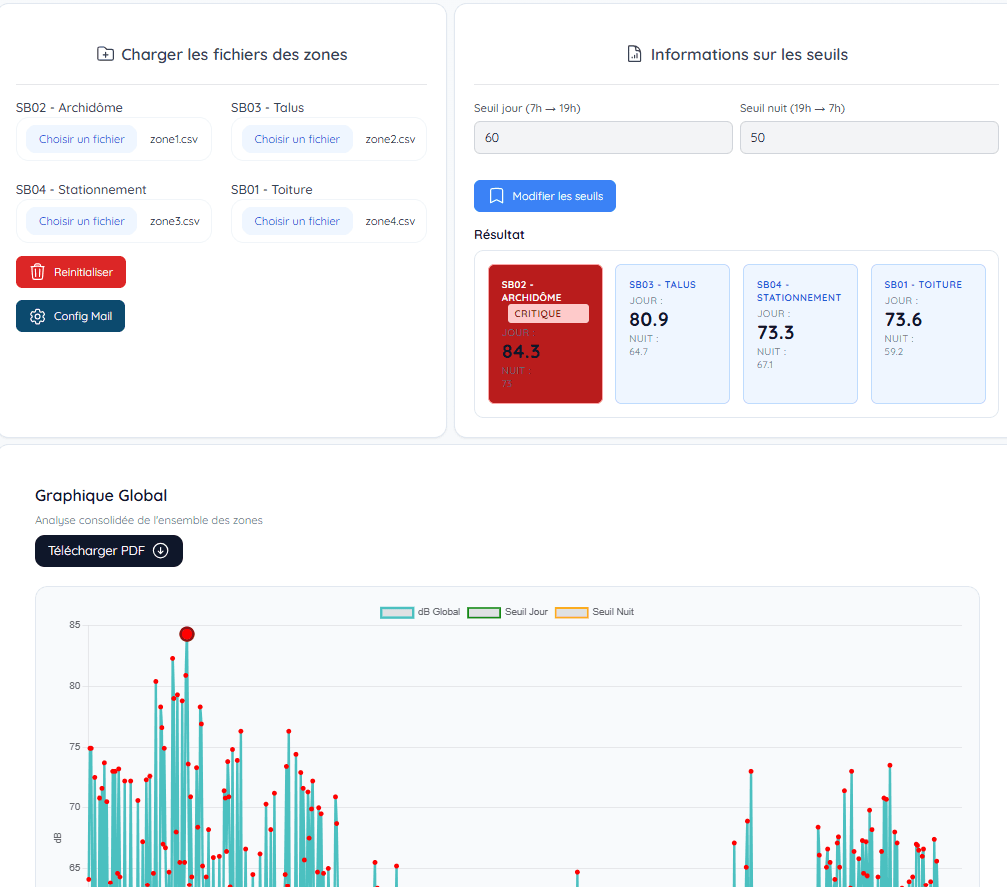The height and width of the screenshot is (887, 1007).
Task: Click the 84.3 day value on Archidôme
Action: click(521, 351)
